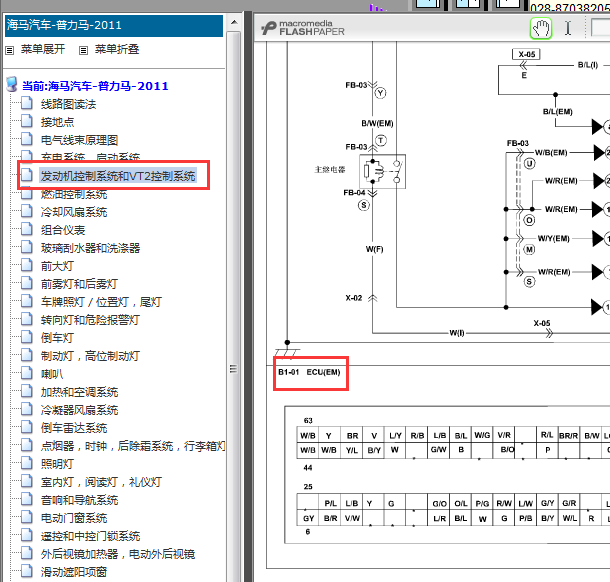The width and height of the screenshot is (610, 582).
Task: Click the page icon beside 滑动遮阳顶窗
Action: [26, 571]
